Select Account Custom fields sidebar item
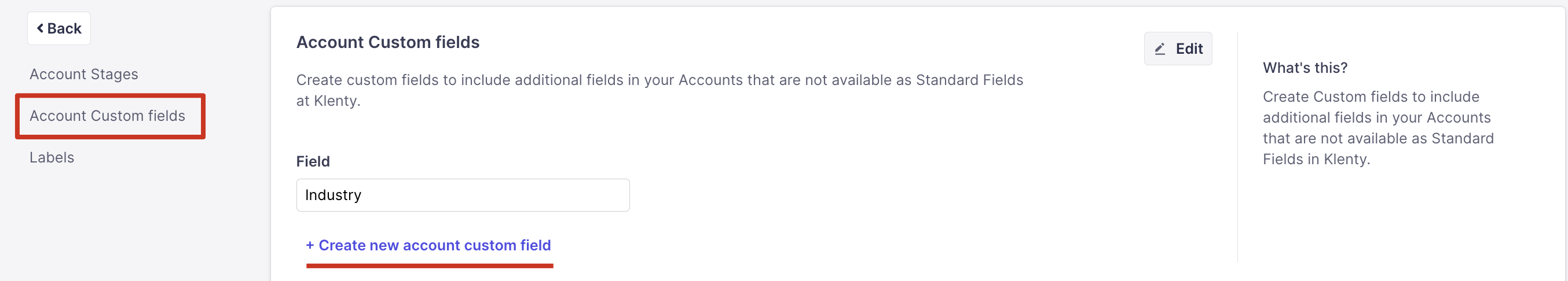This screenshot has height=281, width=1568. (x=107, y=116)
